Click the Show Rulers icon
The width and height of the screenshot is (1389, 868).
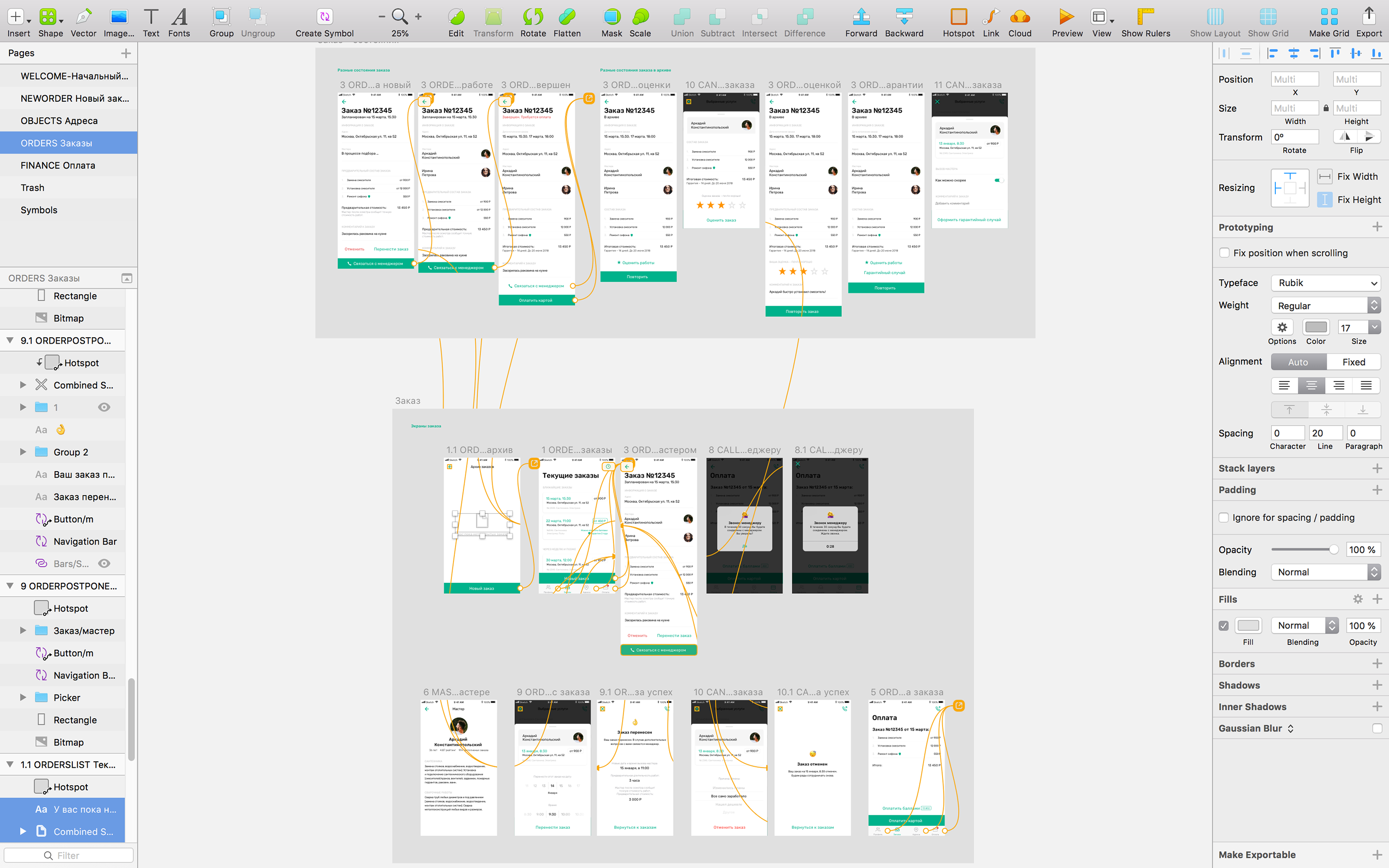pyautogui.click(x=1145, y=17)
